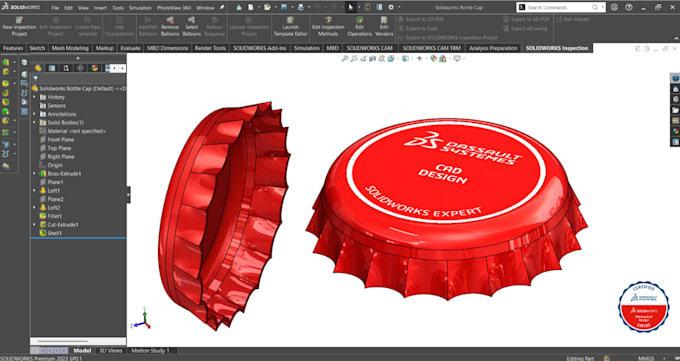The image size is (680, 361).
Task: Expand the History tree node
Action: point(35,97)
